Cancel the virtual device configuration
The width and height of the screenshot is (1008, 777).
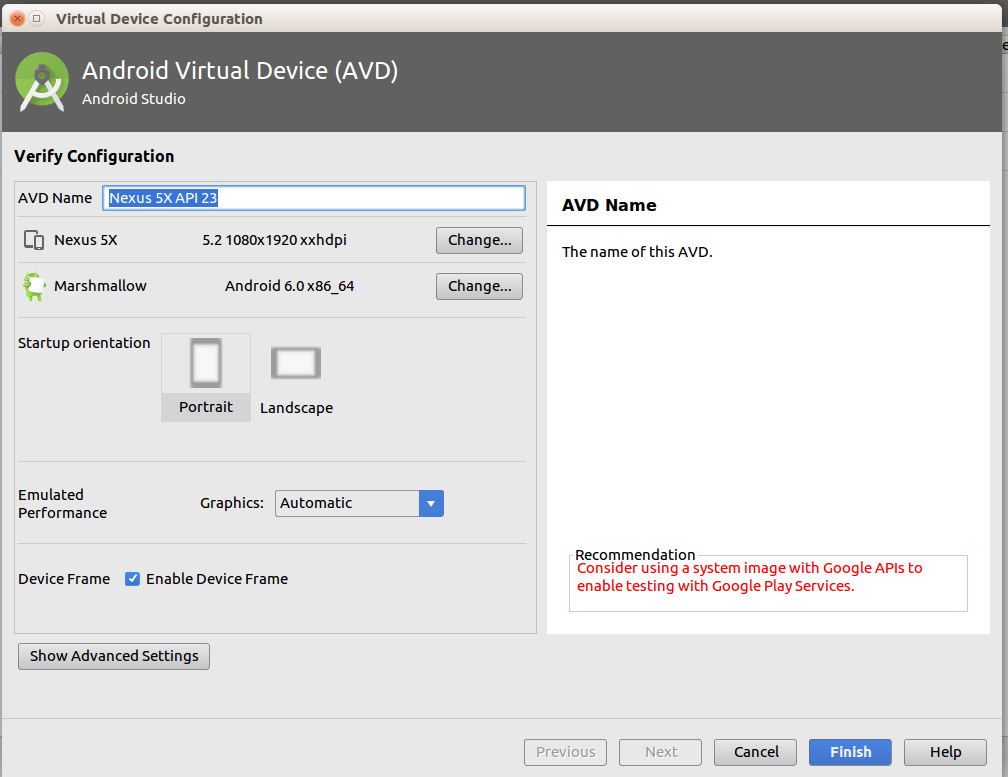755,752
